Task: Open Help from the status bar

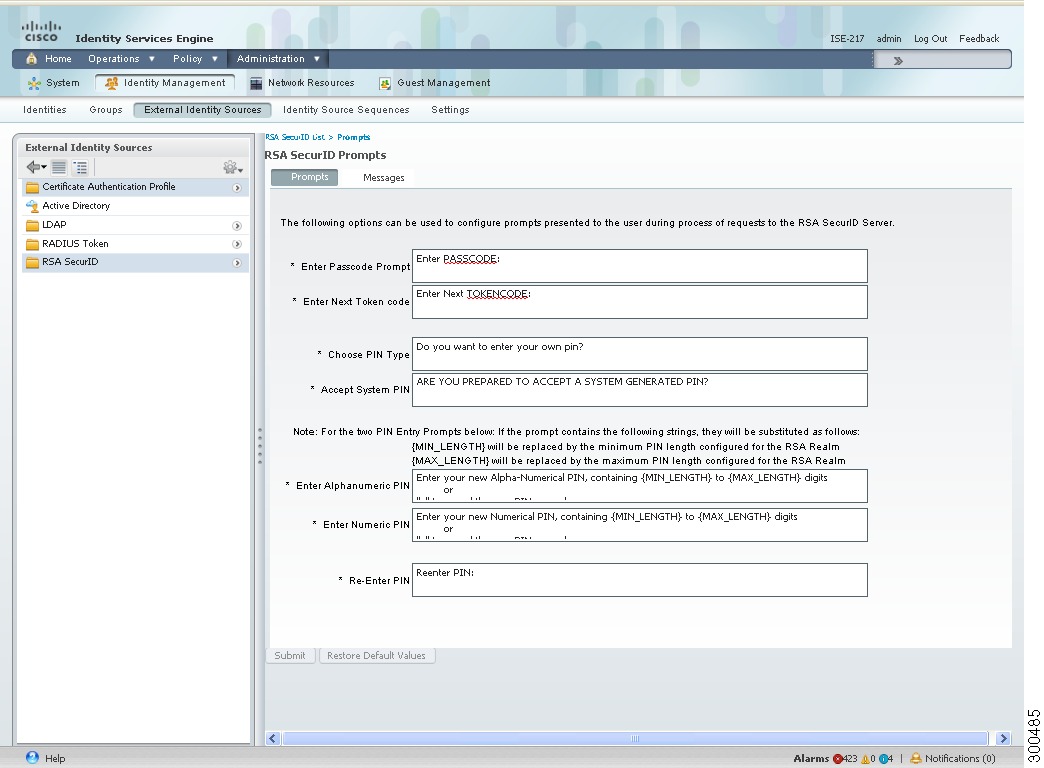Action: [46, 758]
